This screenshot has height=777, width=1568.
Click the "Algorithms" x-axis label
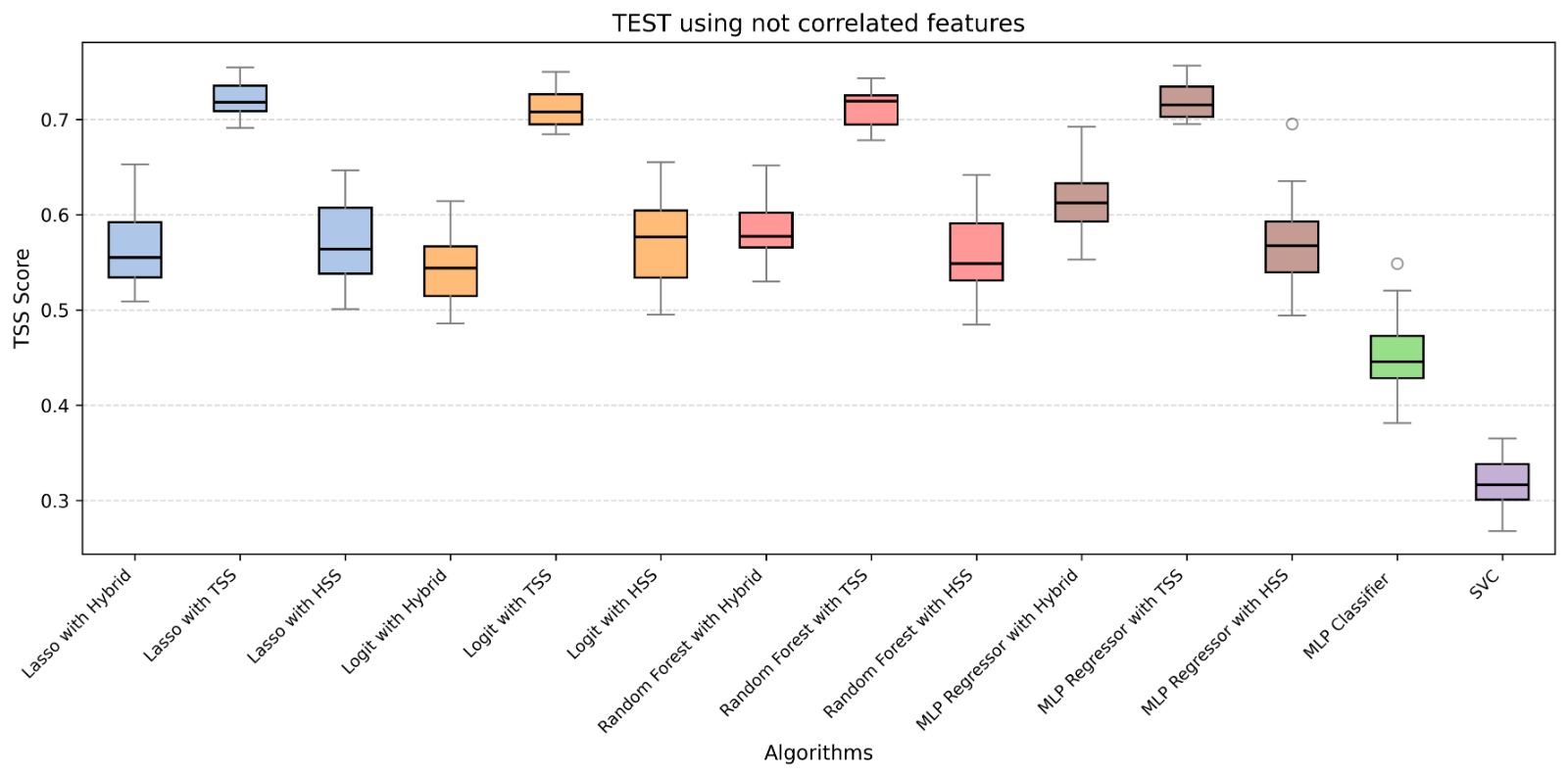coord(818,753)
